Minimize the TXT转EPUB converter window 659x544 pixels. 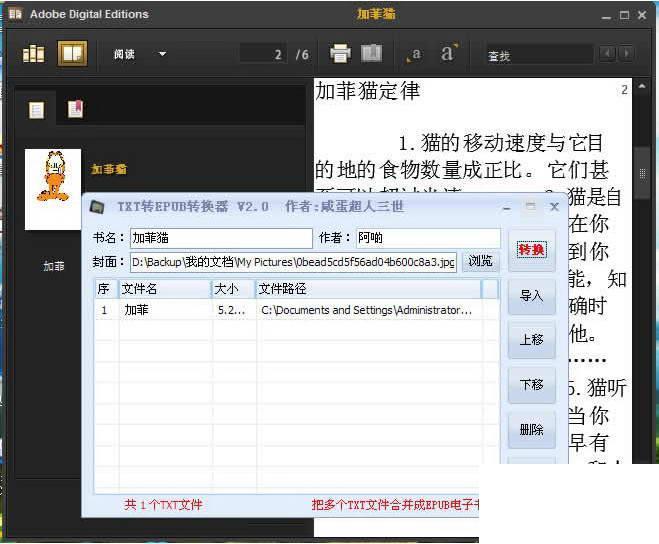click(507, 207)
